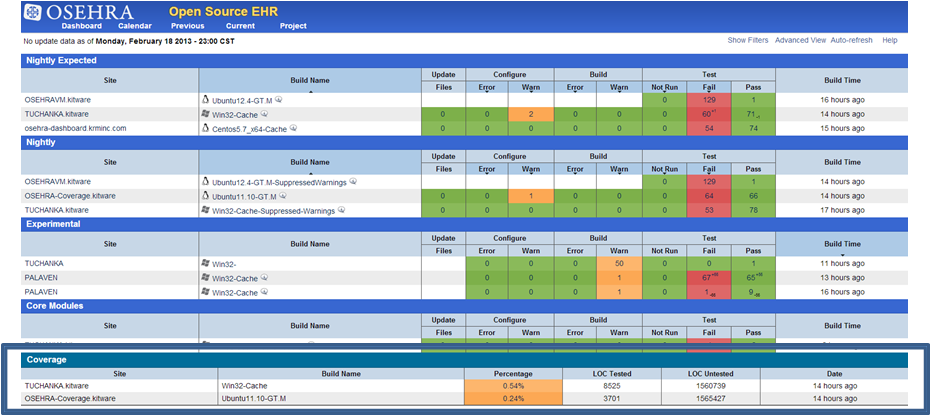Open 0.54% coverage percentage for Win32-Cache
Screen dimensions: 930x415
(x=514, y=382)
